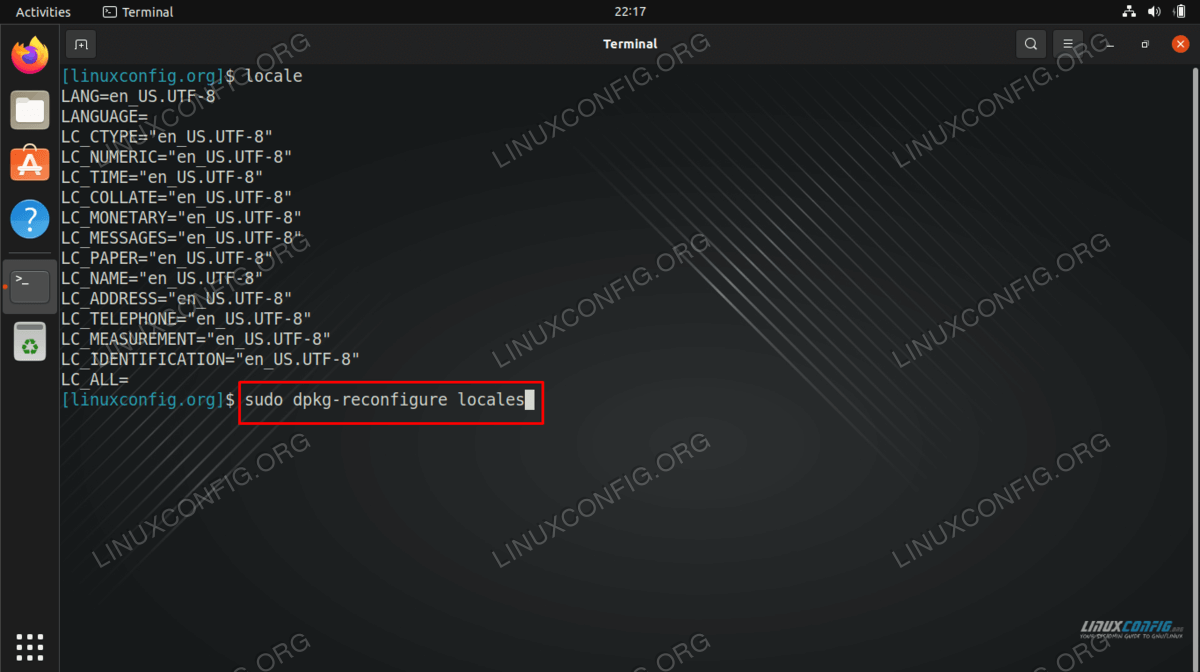Open the Help icon in dock

pyautogui.click(x=30, y=219)
